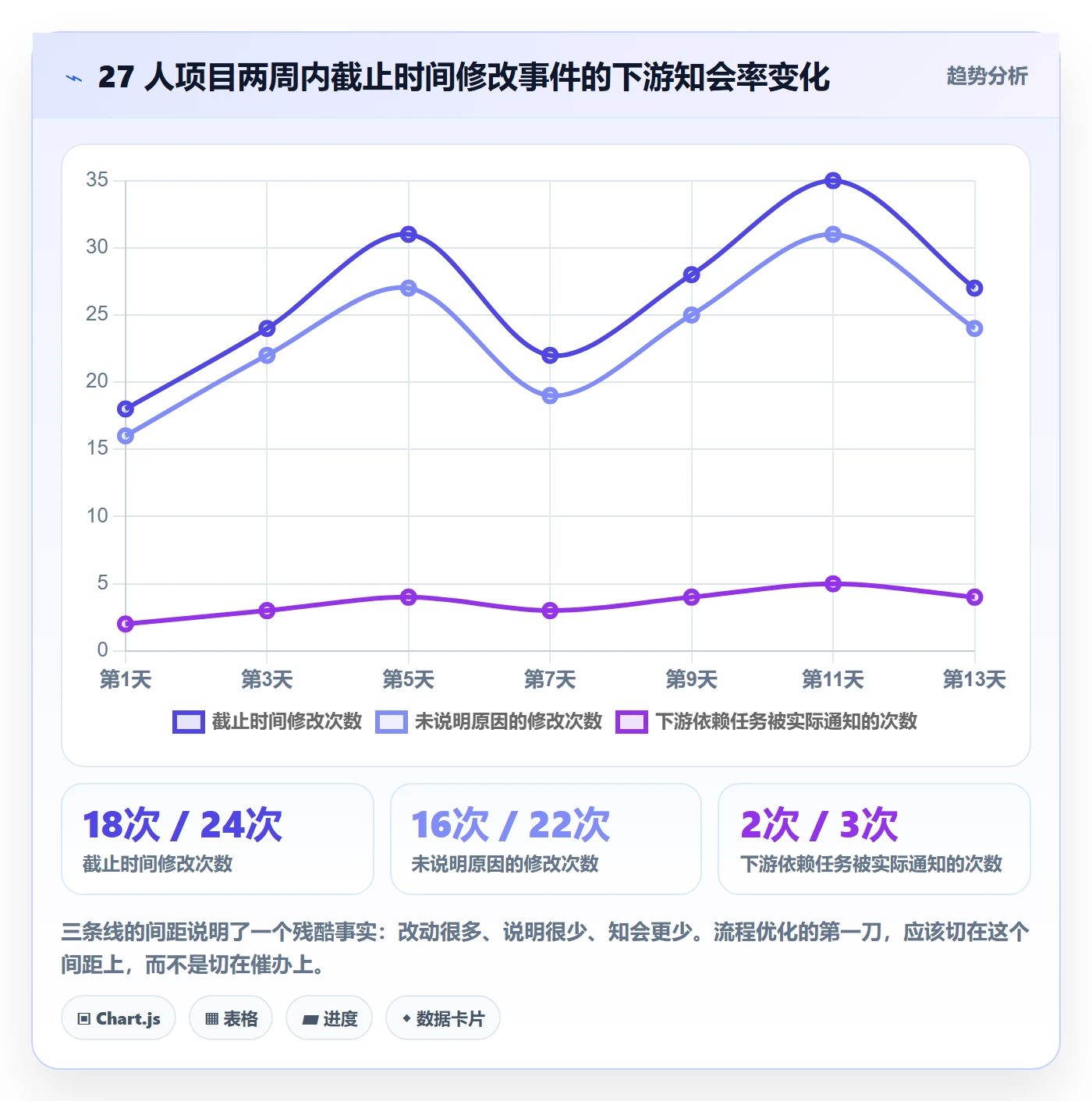Image resolution: width=1092 pixels, height=1101 pixels.
Task: Click the light blue data point at 第5天
Action: pyautogui.click(x=409, y=289)
